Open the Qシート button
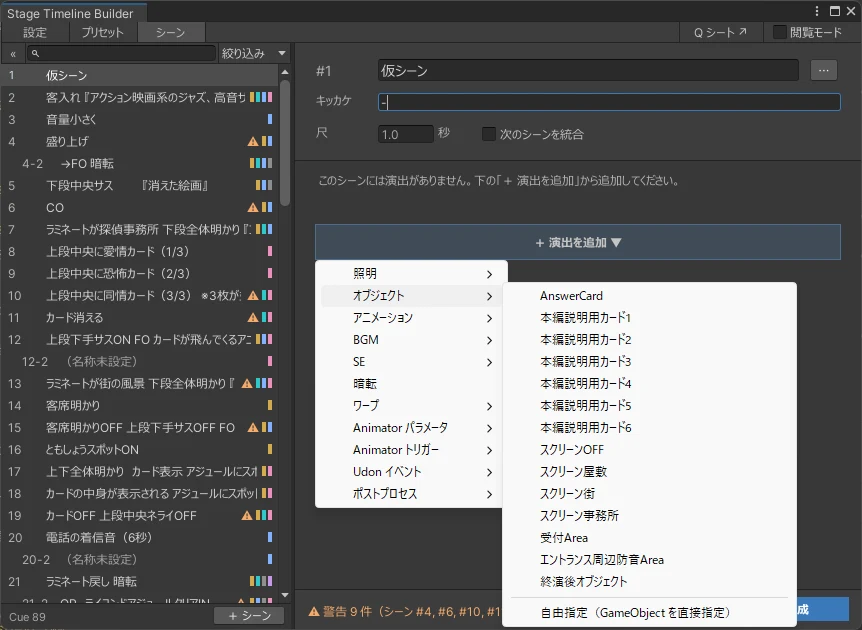 [720, 32]
